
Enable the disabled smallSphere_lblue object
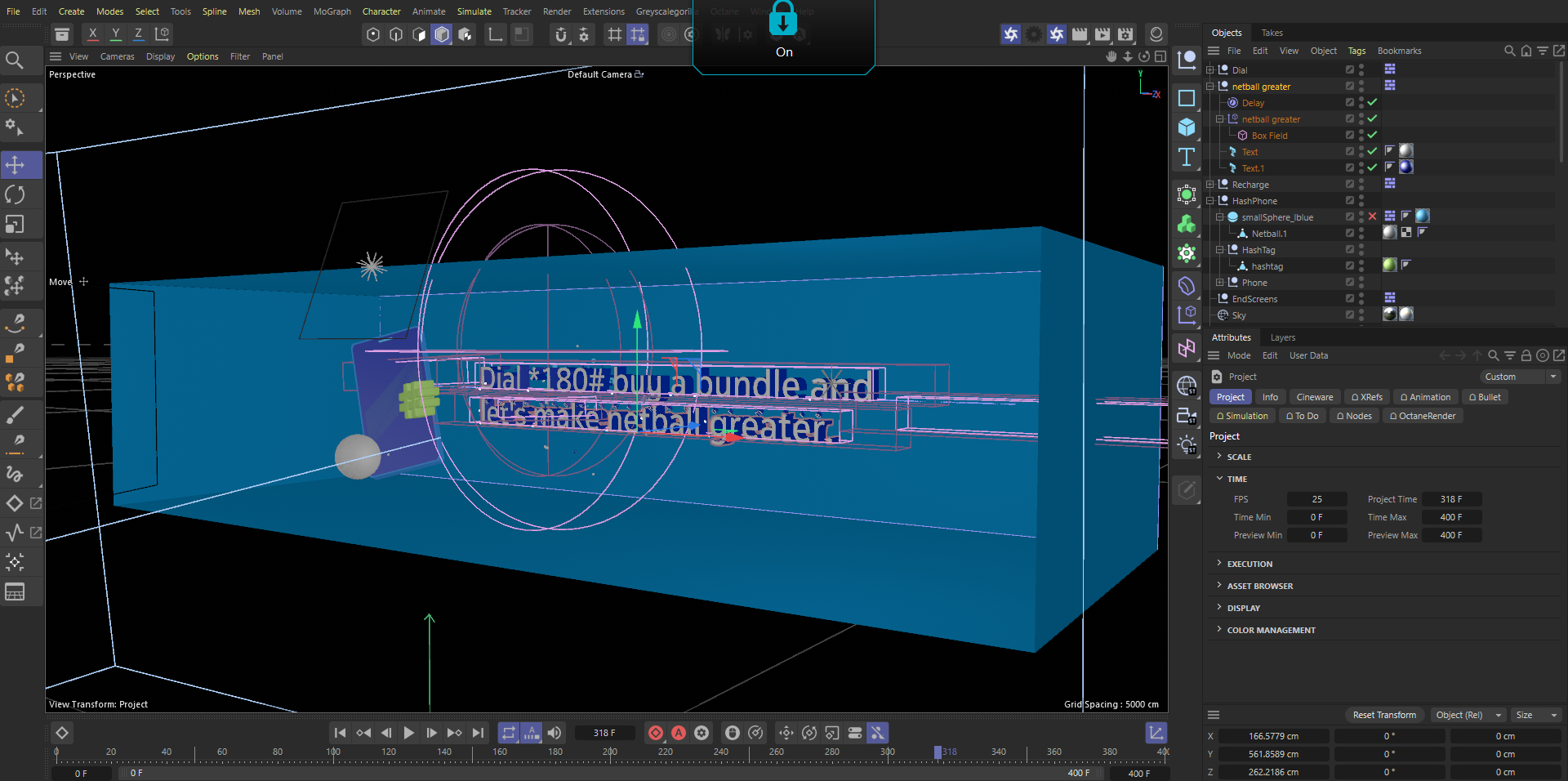[x=1372, y=217]
